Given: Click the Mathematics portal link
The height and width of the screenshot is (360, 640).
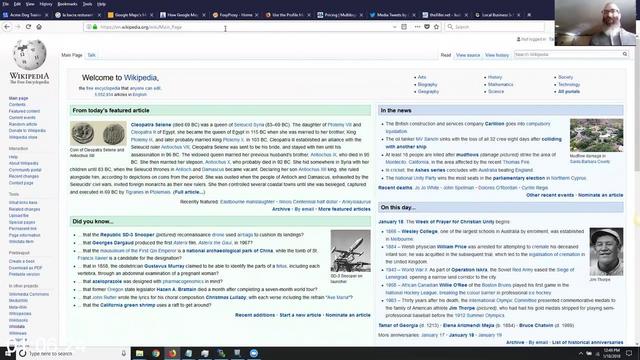Looking at the screenshot, I should [500, 84].
